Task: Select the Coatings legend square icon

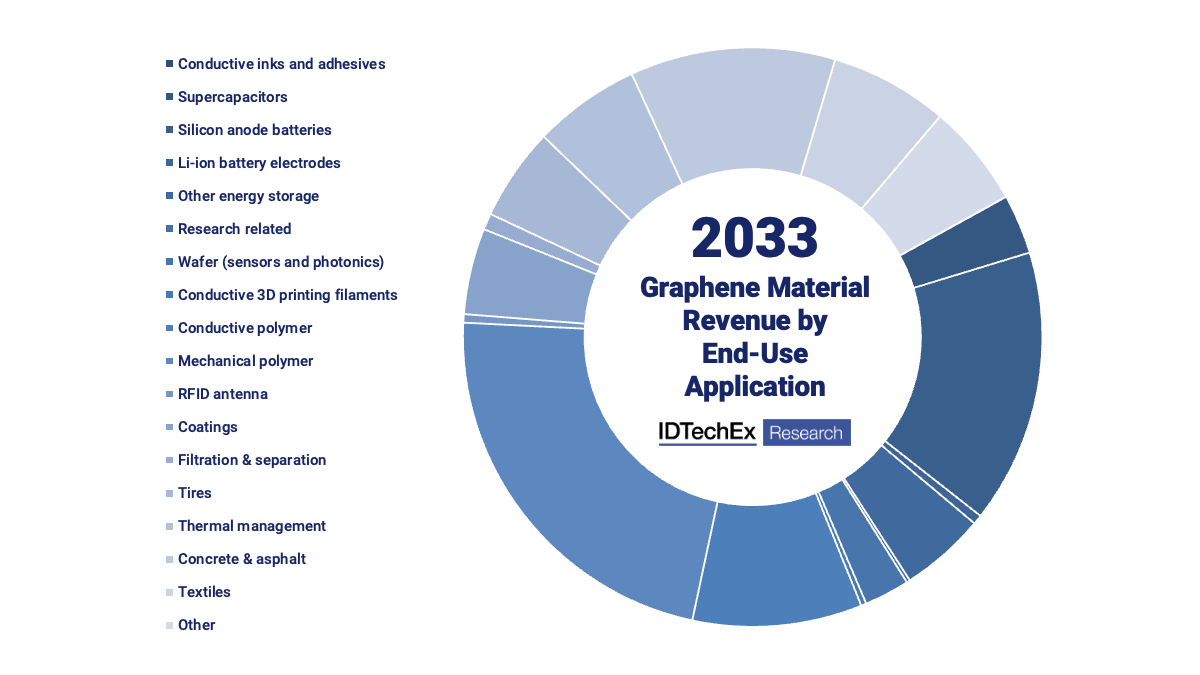Action: [168, 426]
